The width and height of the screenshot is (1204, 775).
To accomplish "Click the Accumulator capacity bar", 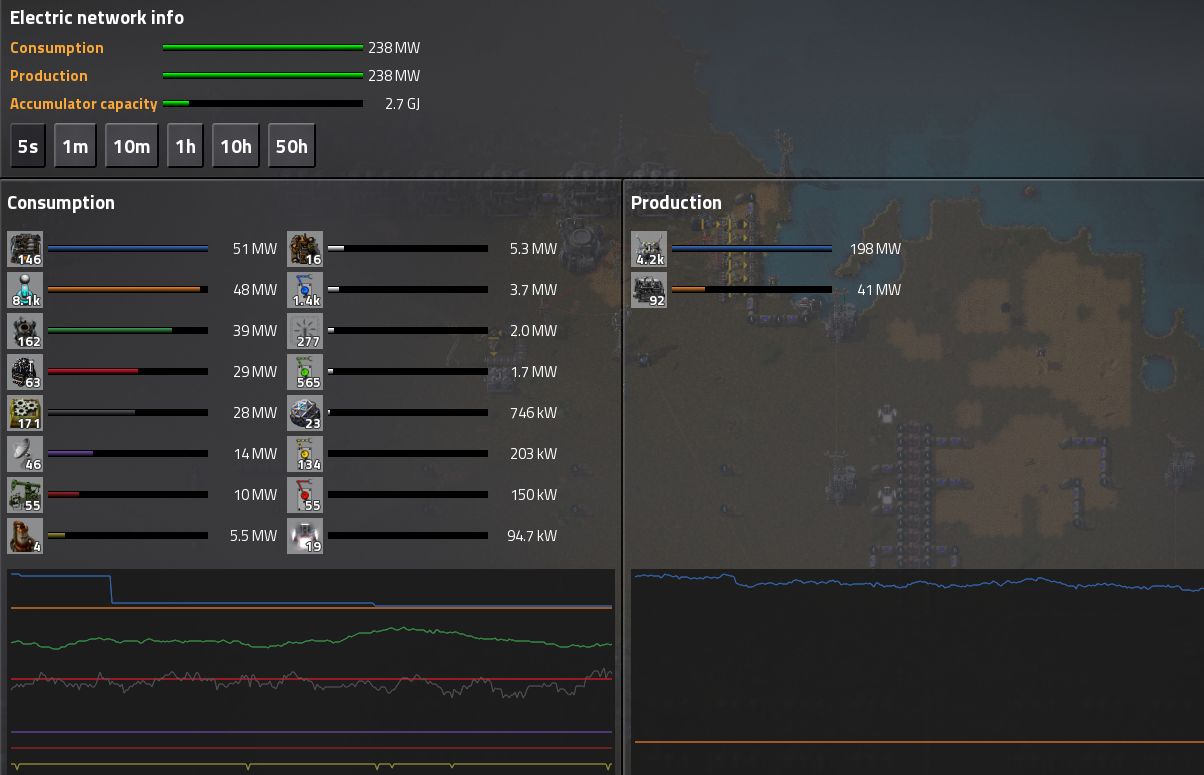I will pyautogui.click(x=262, y=104).
